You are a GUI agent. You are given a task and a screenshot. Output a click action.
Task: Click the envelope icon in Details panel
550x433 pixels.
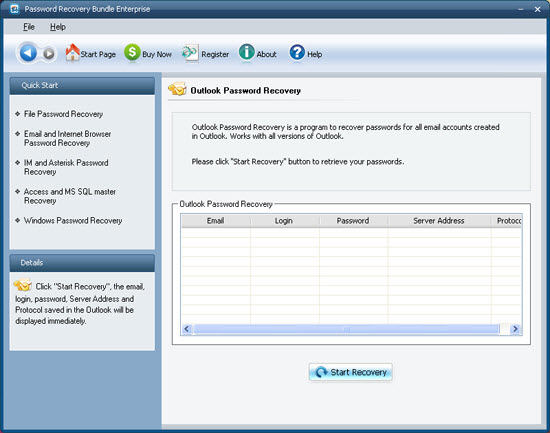(23, 285)
